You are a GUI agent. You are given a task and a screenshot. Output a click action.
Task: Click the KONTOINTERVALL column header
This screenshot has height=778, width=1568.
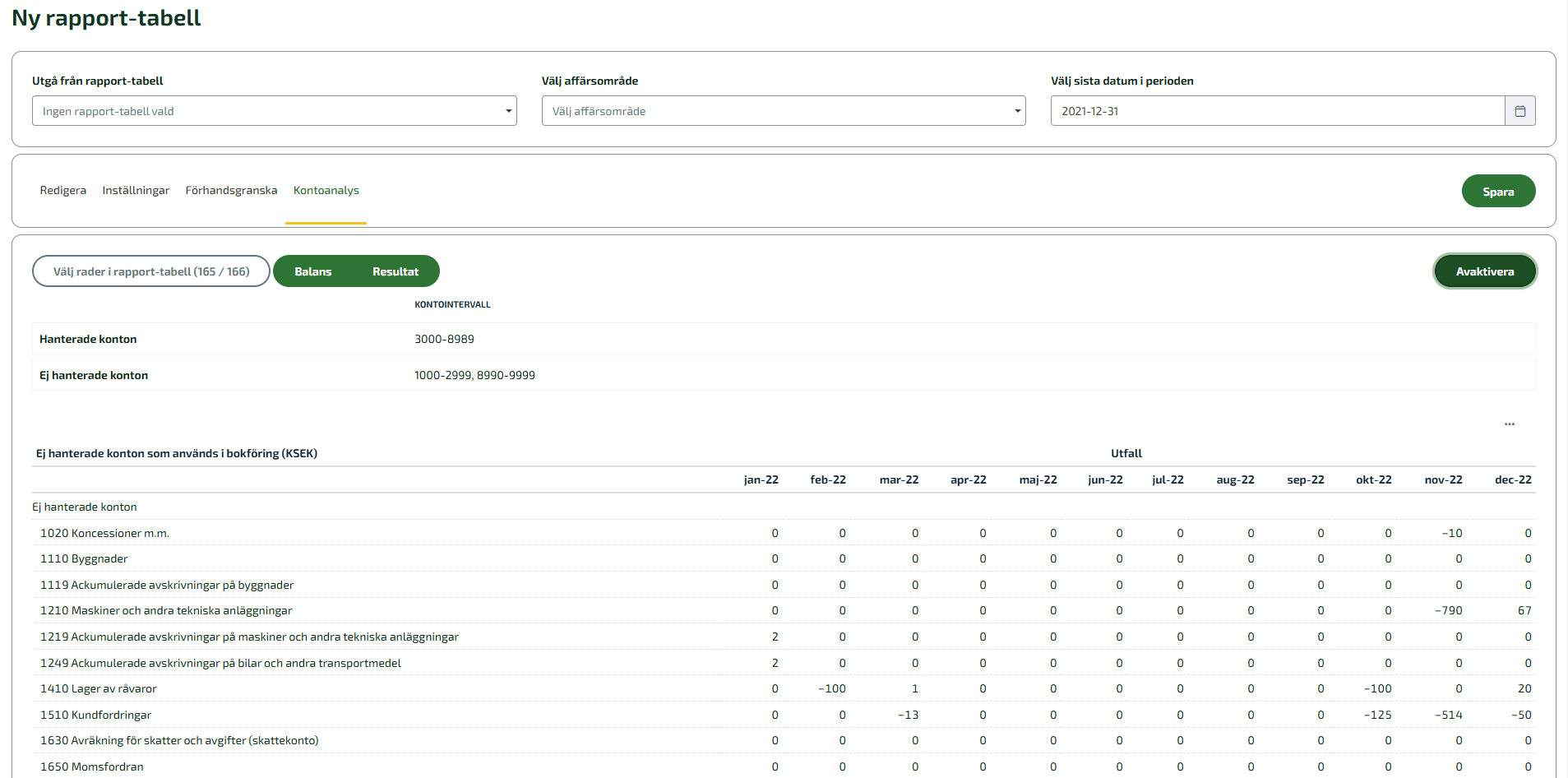tap(452, 304)
